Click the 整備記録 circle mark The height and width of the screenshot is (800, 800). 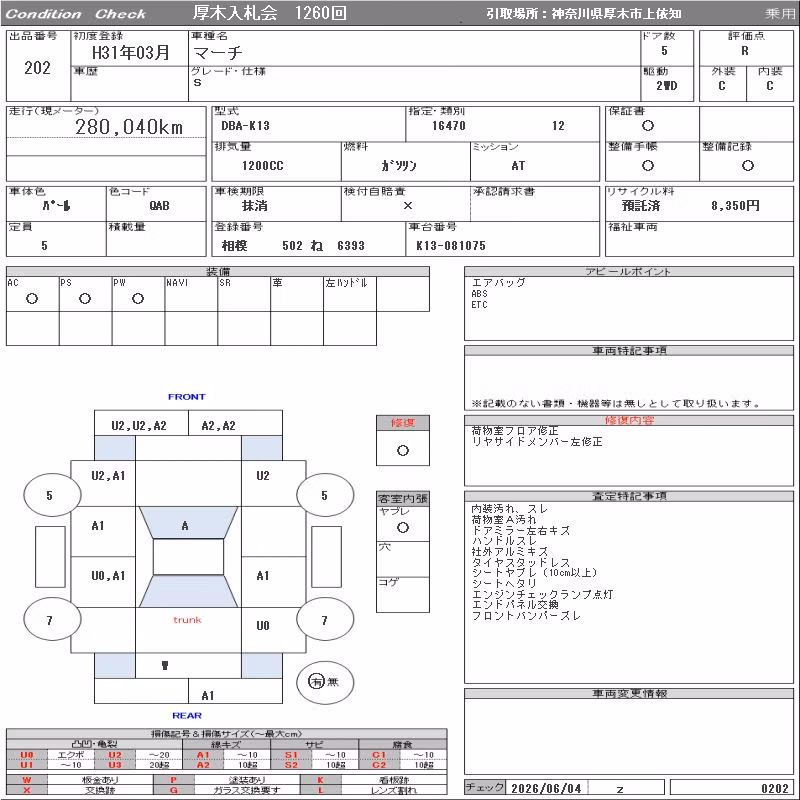click(x=747, y=165)
